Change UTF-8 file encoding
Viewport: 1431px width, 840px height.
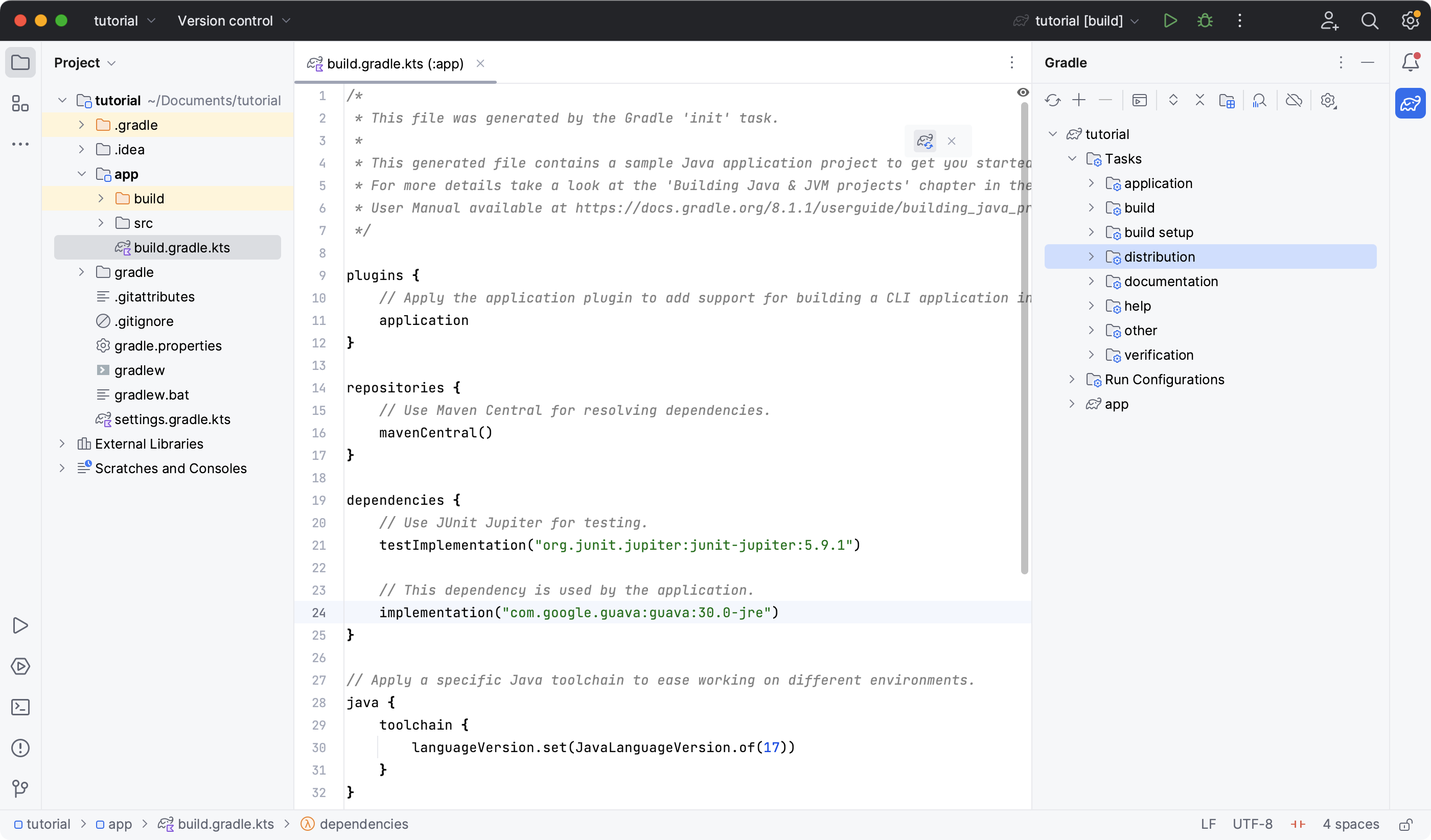1252,824
